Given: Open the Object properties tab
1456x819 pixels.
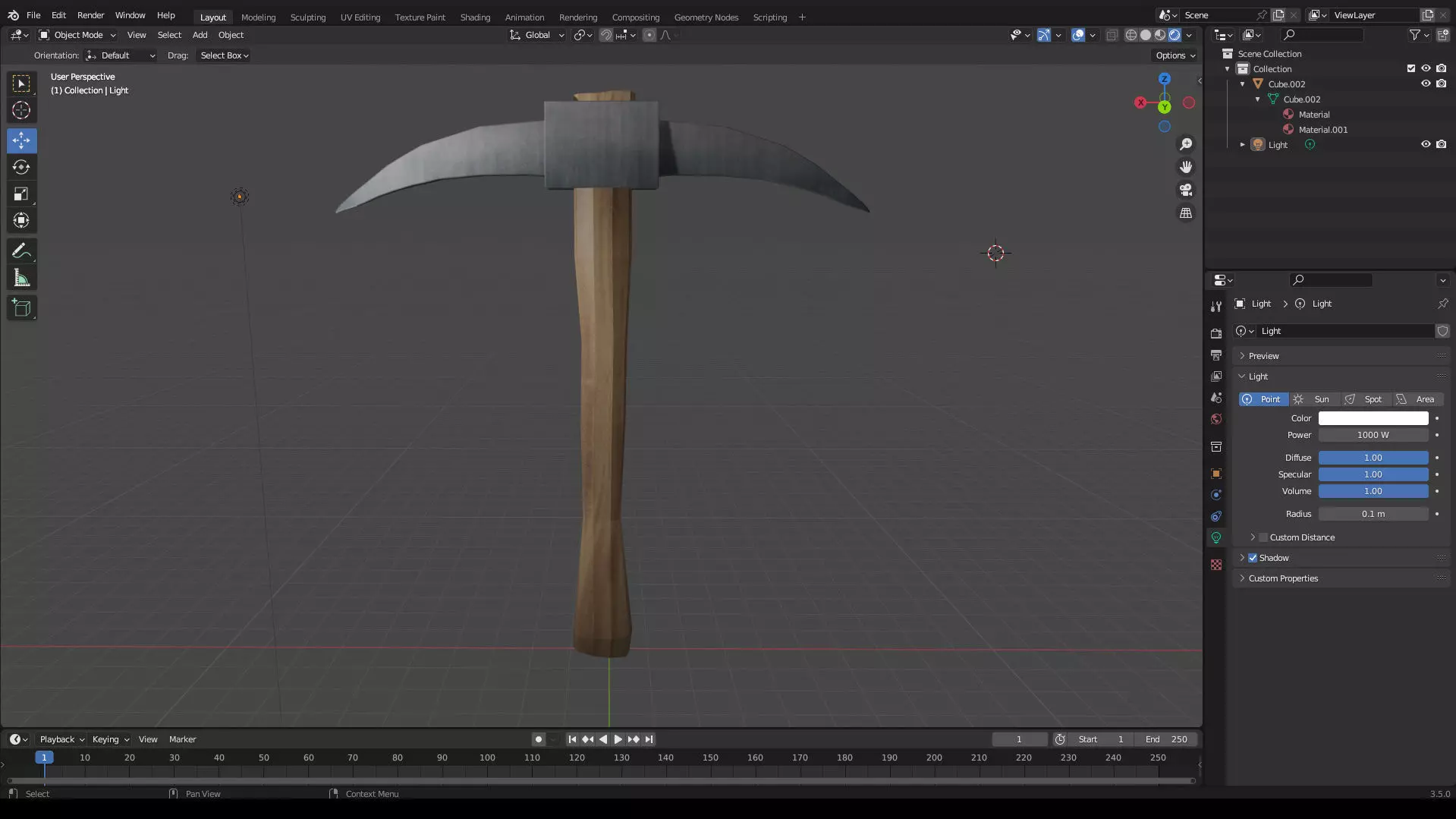Looking at the screenshot, I should coord(1216,474).
